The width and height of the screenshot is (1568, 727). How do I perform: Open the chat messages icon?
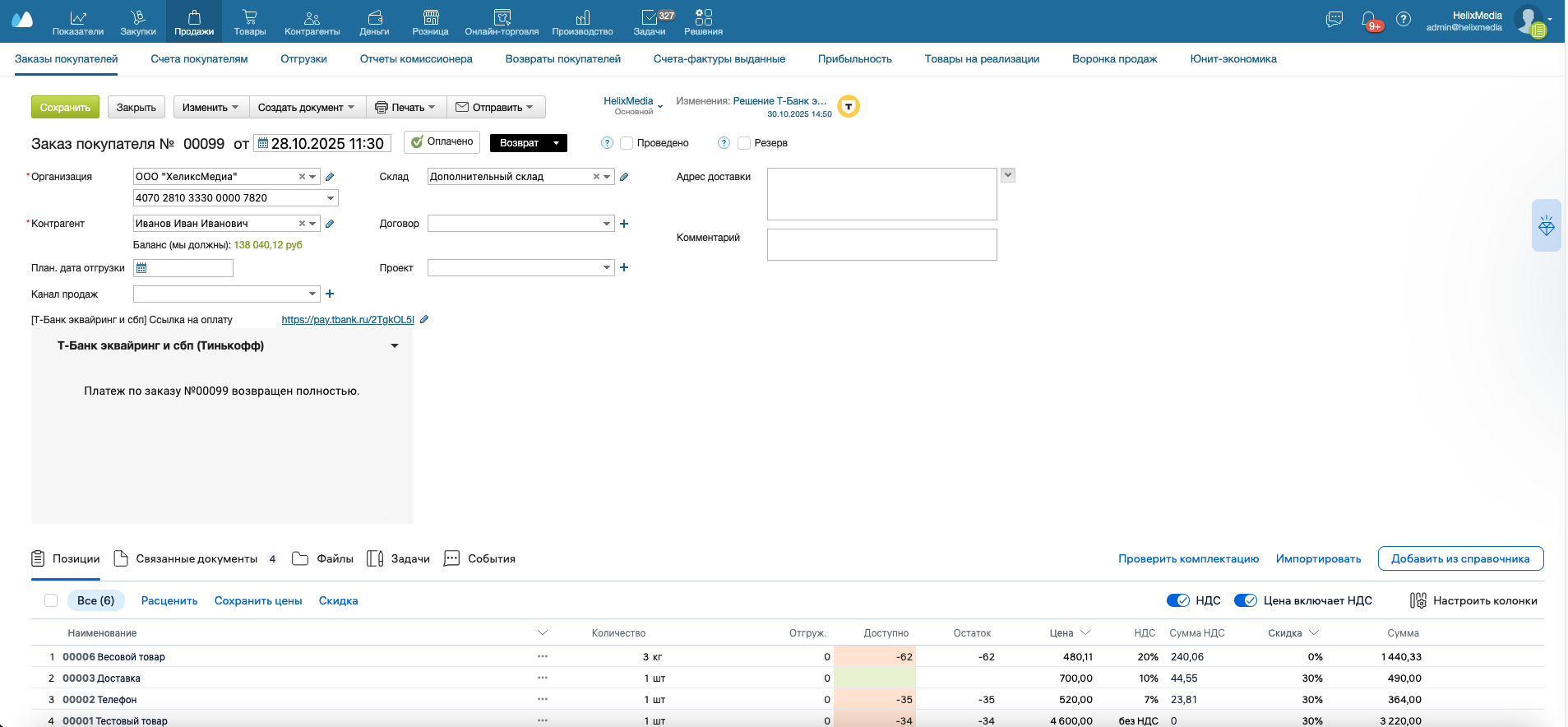tap(1334, 20)
